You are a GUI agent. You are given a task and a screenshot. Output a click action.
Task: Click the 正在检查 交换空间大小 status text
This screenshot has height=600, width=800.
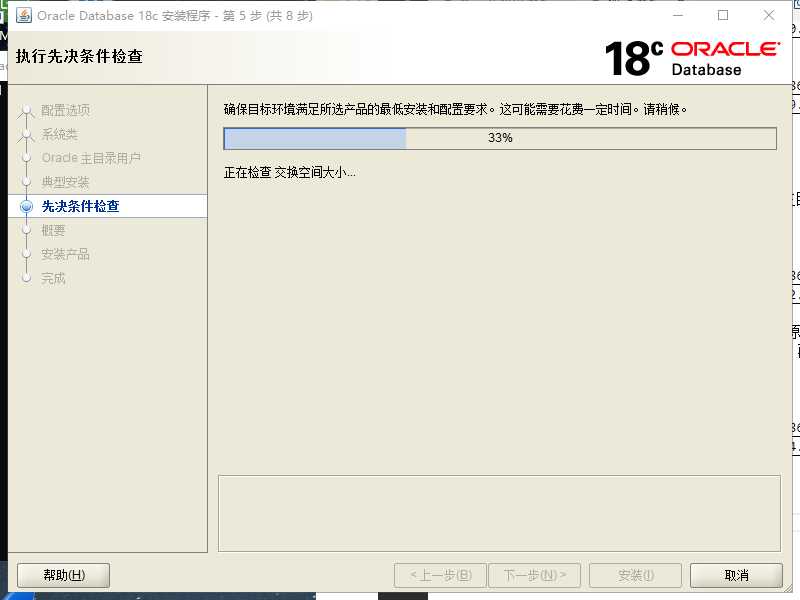point(290,172)
